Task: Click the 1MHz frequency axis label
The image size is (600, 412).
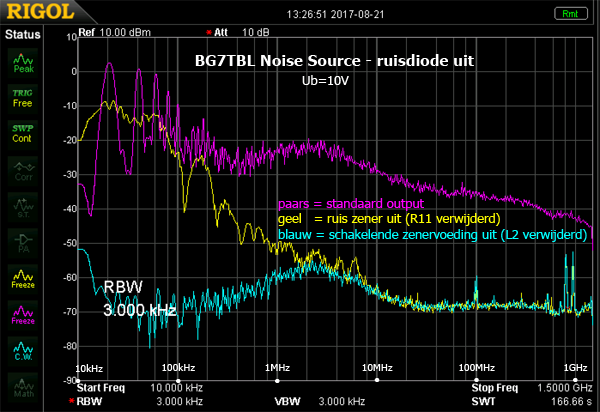Action: pyautogui.click(x=277, y=368)
